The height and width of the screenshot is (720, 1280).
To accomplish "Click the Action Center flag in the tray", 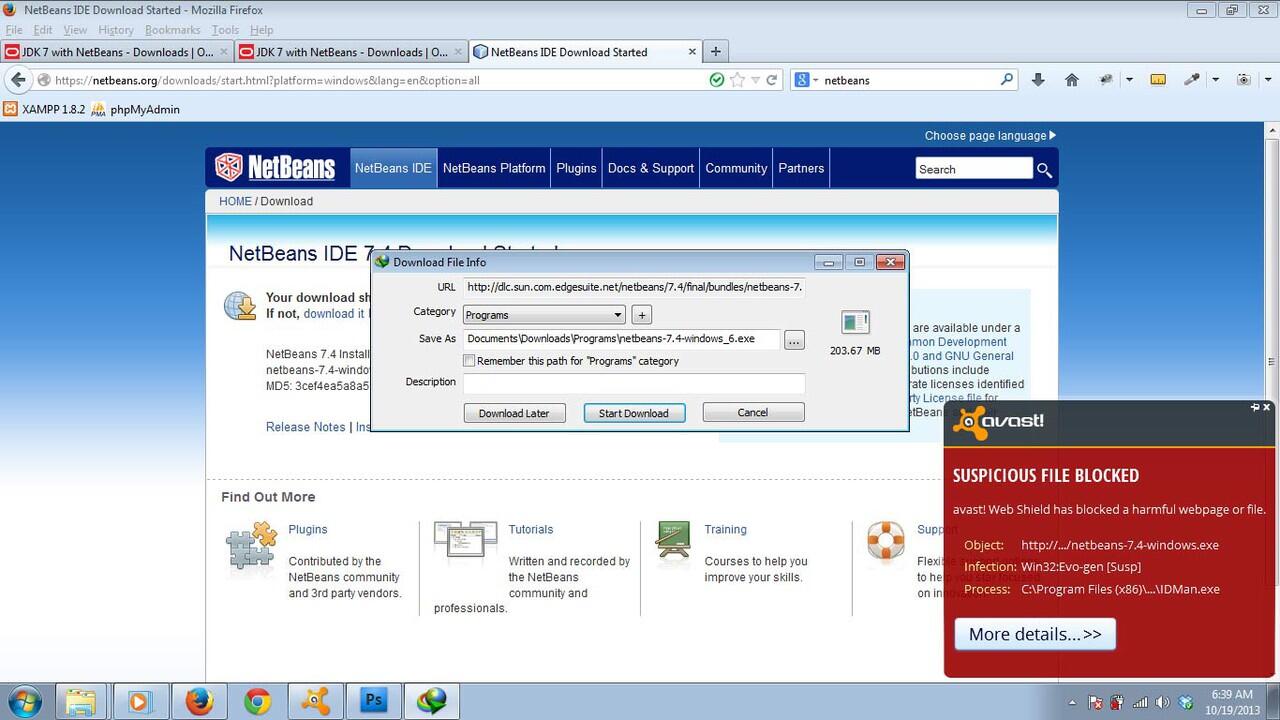I will [x=1097, y=702].
